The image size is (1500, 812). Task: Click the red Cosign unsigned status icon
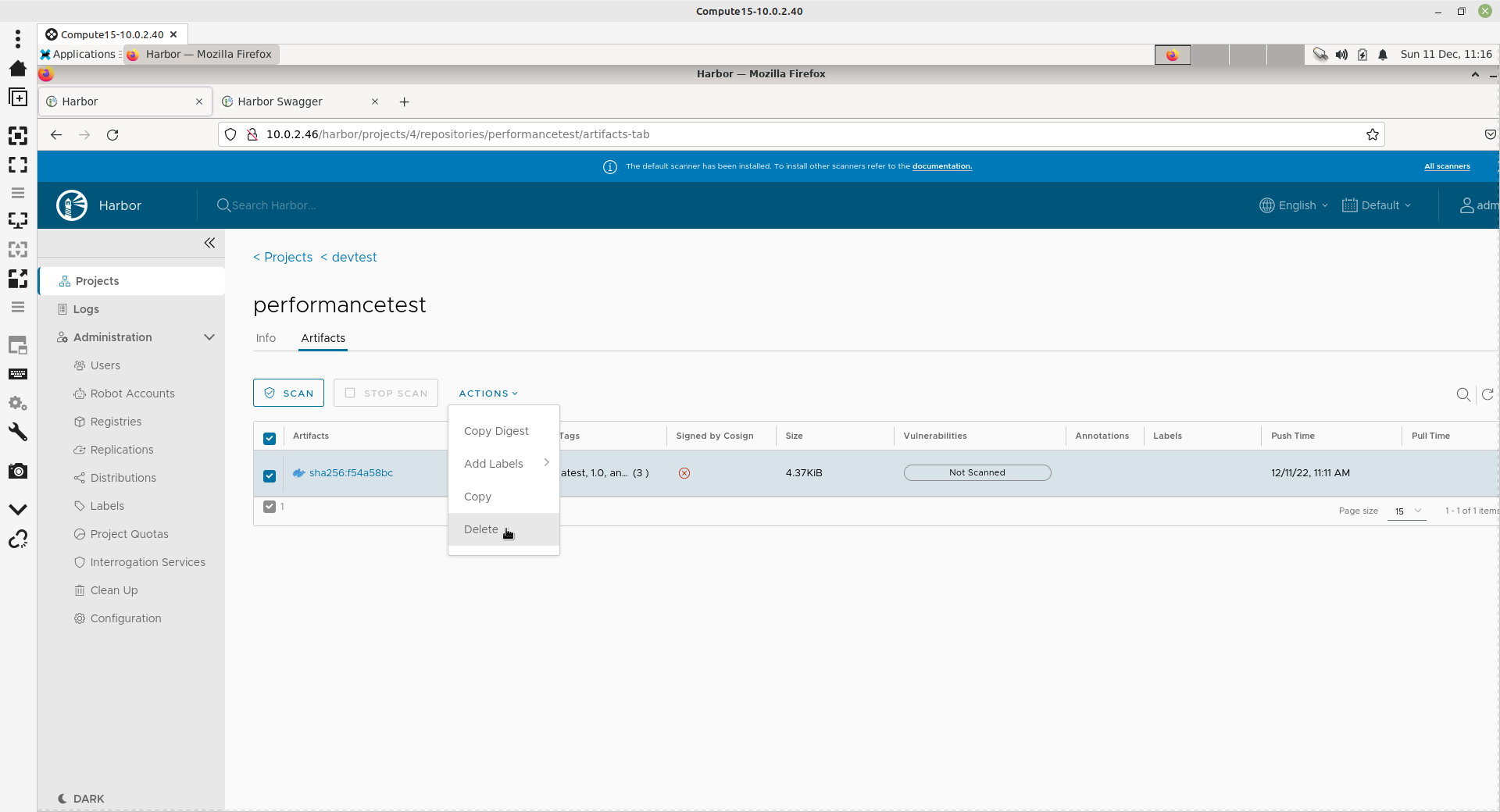[684, 473]
